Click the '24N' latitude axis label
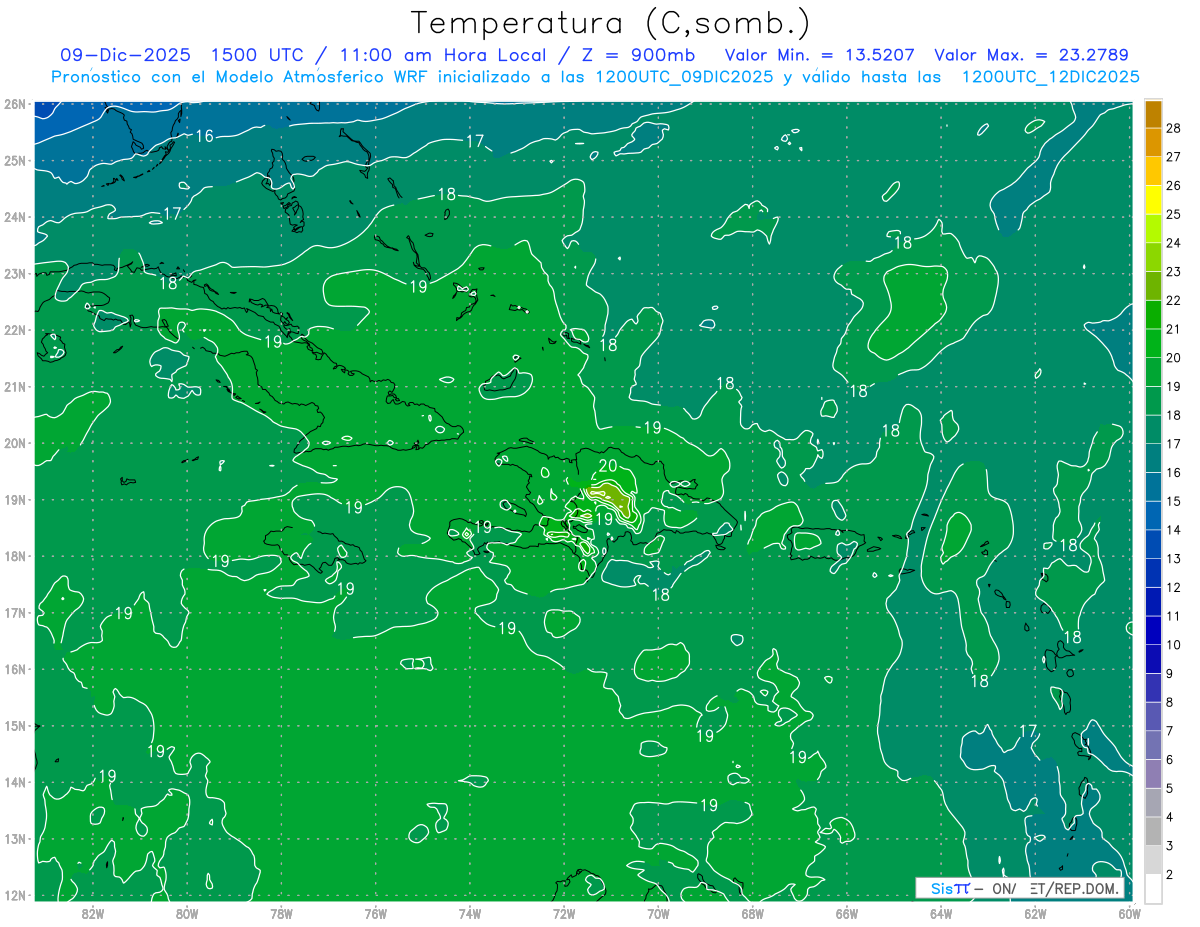The height and width of the screenshot is (927, 1200). click(x=14, y=217)
